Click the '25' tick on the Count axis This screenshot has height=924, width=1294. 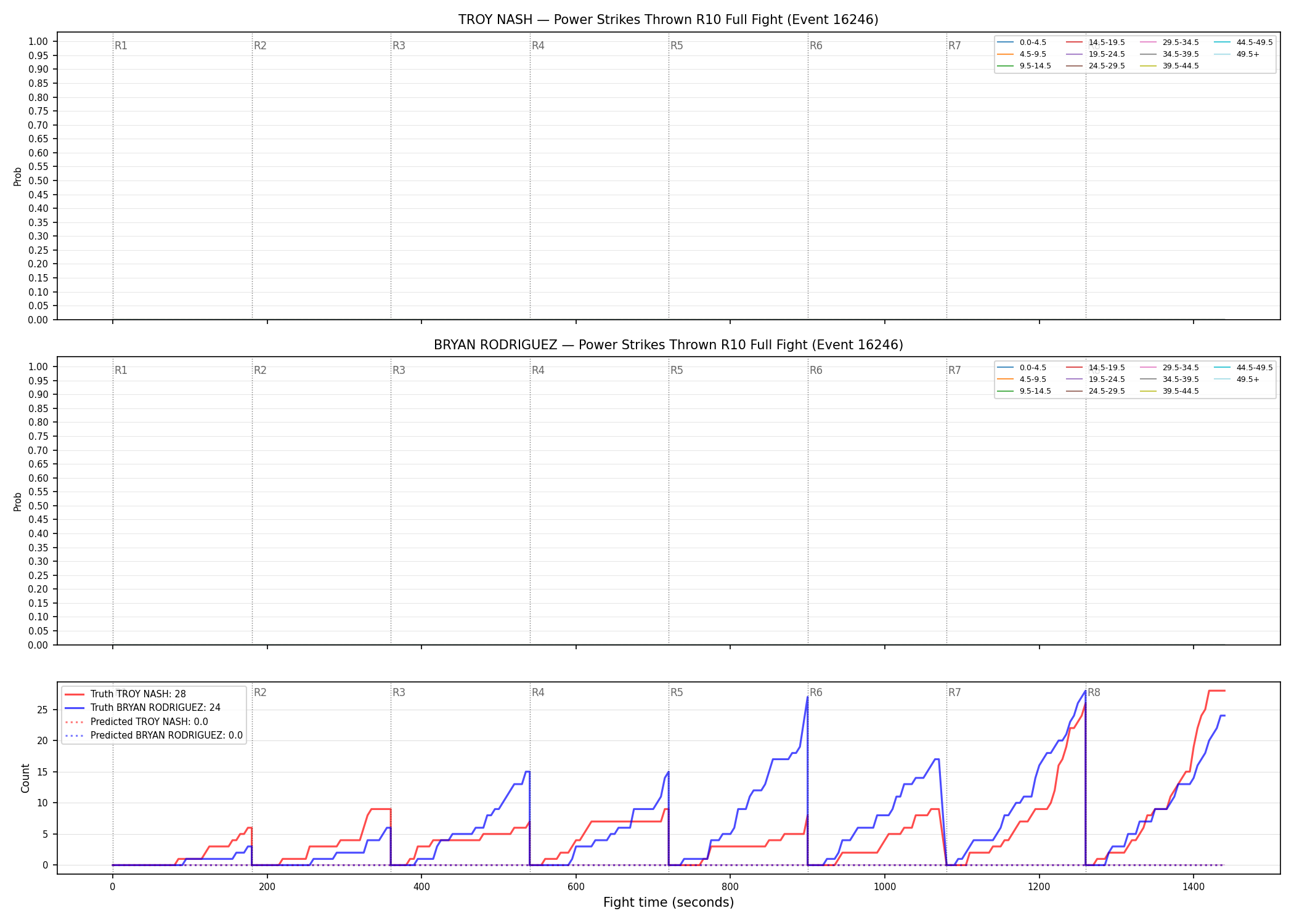[x=43, y=710]
